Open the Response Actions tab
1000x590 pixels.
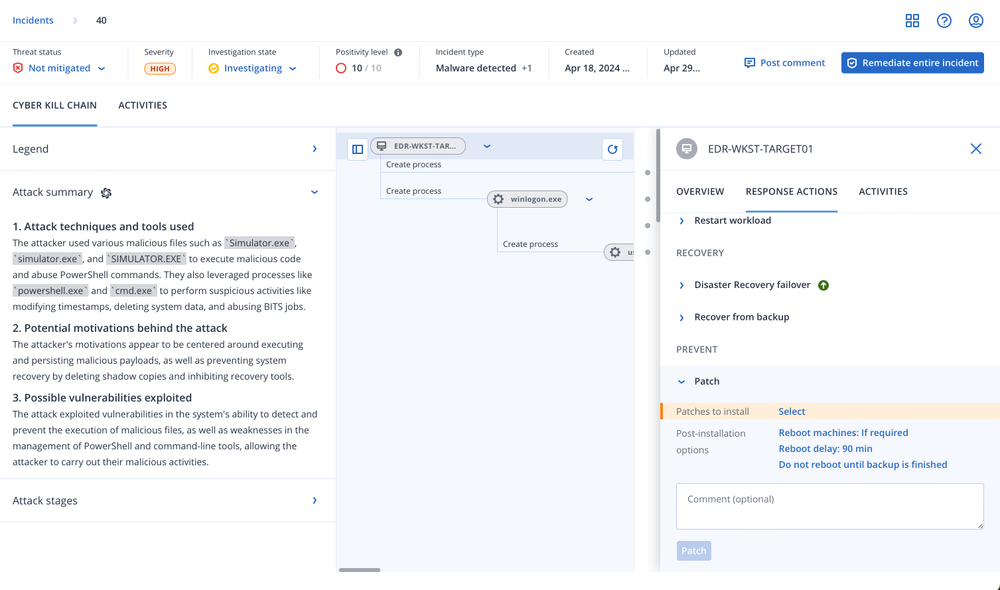coord(791,191)
